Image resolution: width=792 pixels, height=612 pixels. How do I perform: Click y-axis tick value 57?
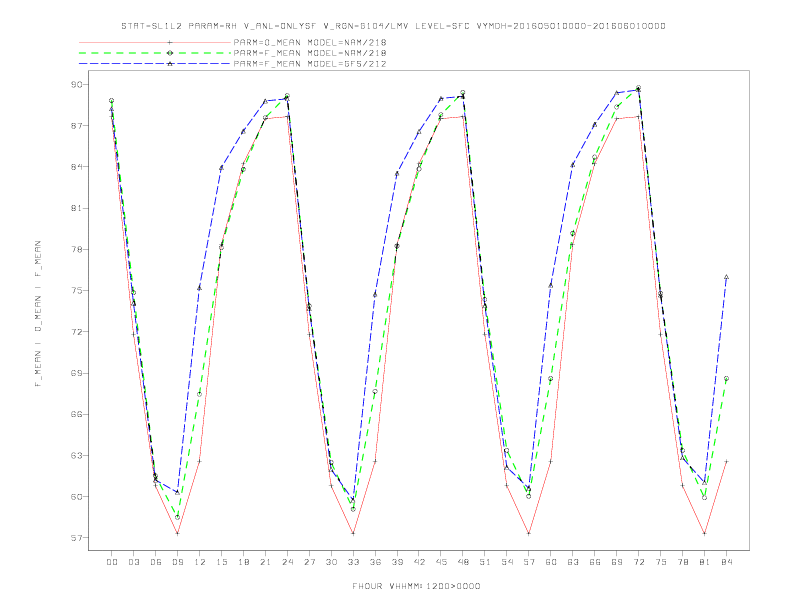(x=76, y=538)
